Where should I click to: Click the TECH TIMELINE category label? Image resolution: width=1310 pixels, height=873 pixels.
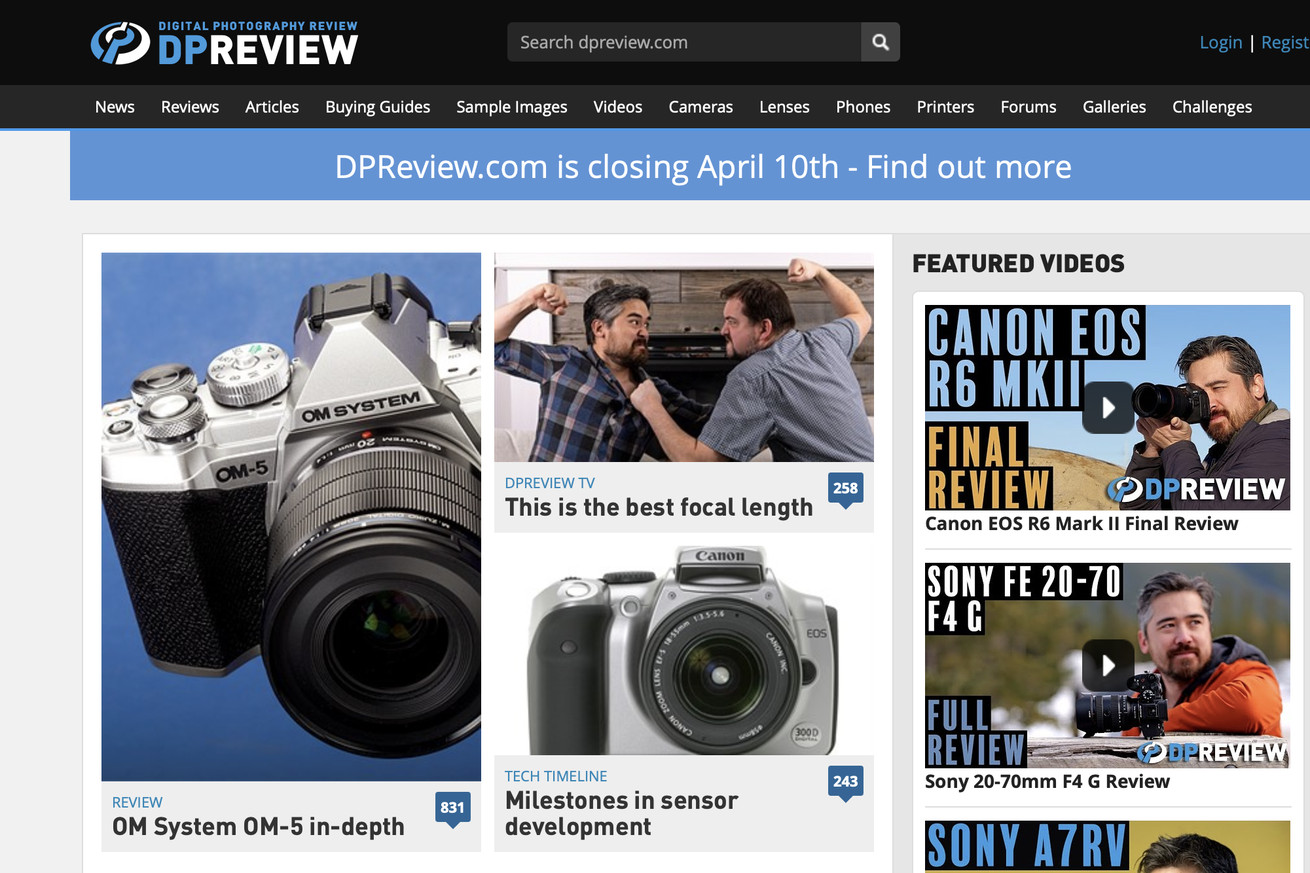click(x=556, y=776)
